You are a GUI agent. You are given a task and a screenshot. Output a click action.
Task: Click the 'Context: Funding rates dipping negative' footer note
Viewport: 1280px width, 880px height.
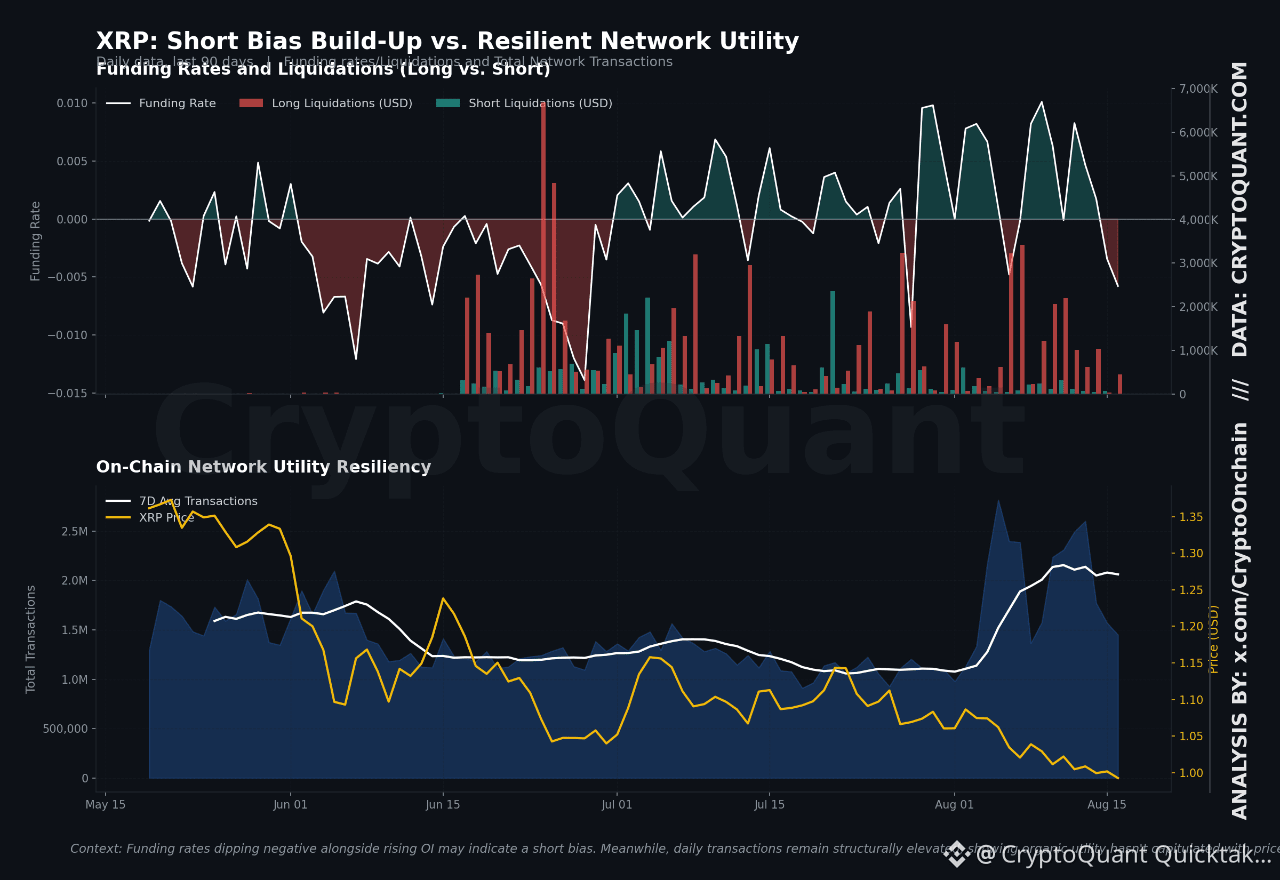pos(675,849)
